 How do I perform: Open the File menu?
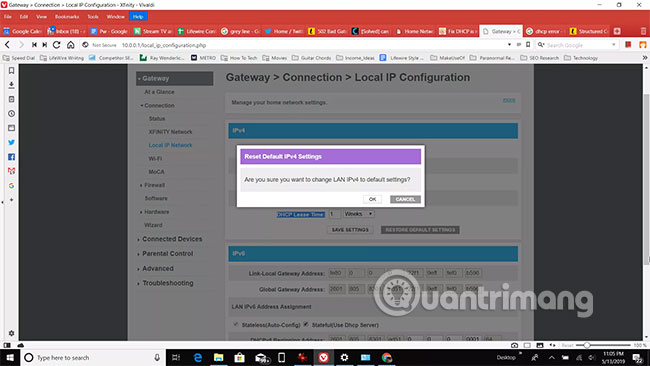click(x=8, y=17)
